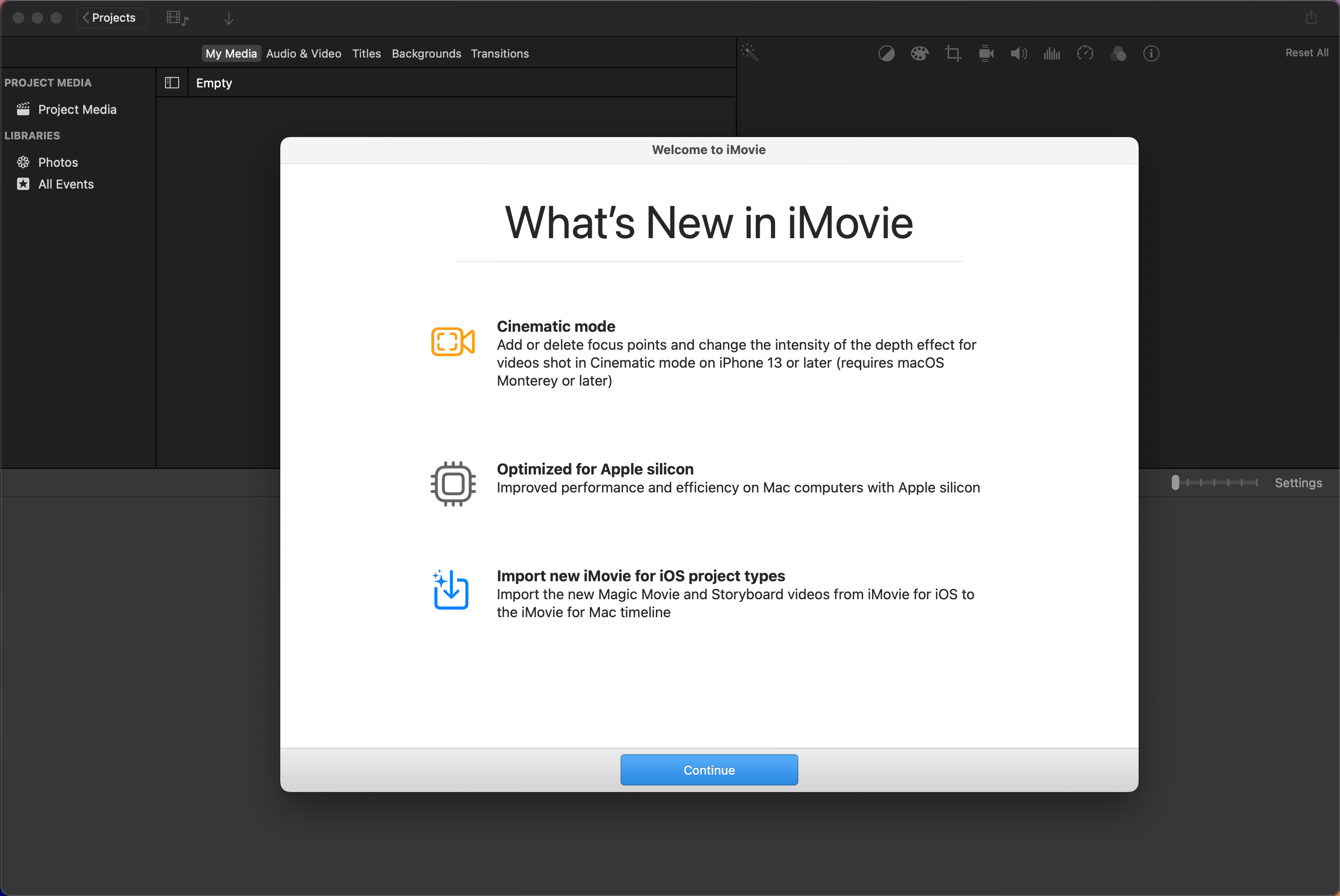Open noise reduction and equalizer icon
Screen dimensions: 1340x896
click(1051, 54)
